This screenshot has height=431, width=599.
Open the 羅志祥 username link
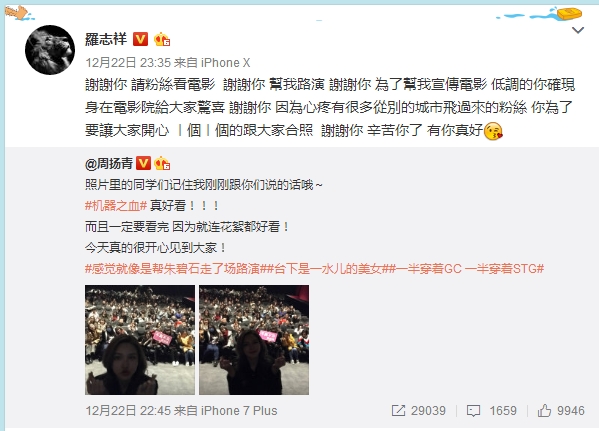pyautogui.click(x=106, y=39)
